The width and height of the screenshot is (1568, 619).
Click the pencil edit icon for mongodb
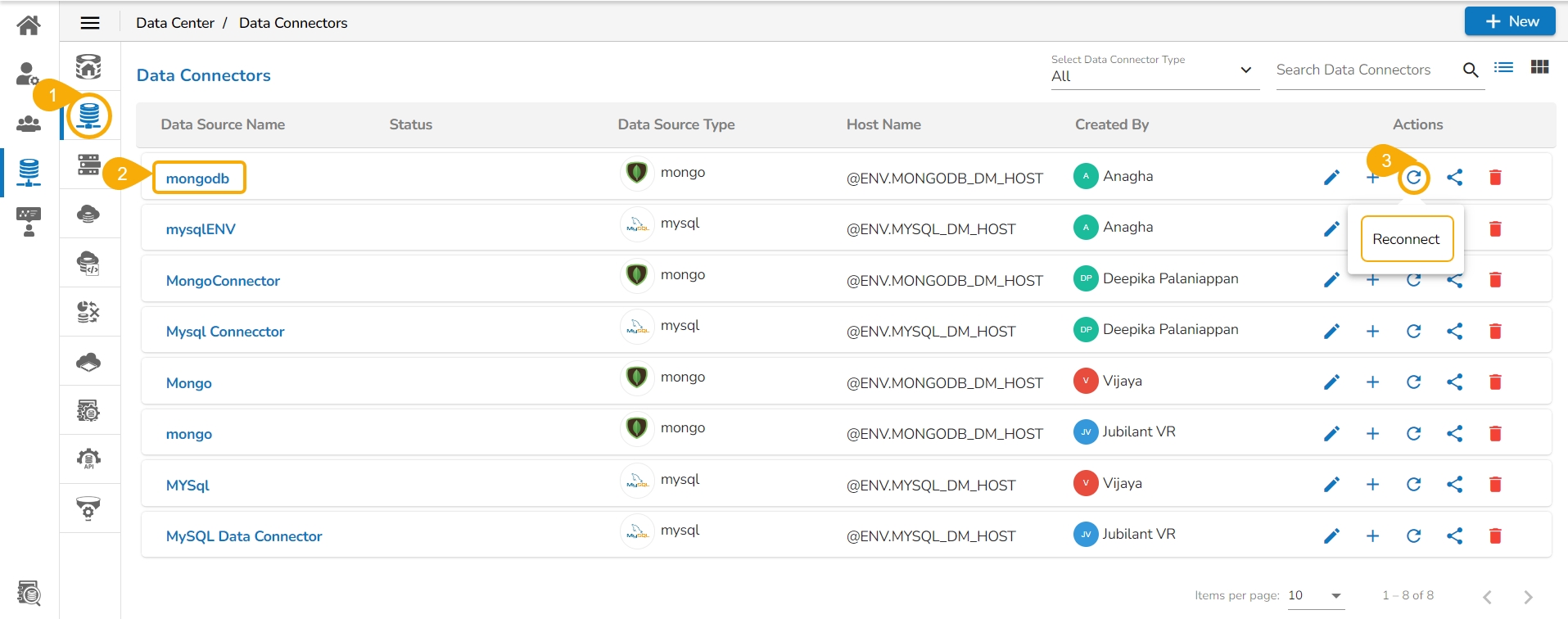click(1331, 178)
